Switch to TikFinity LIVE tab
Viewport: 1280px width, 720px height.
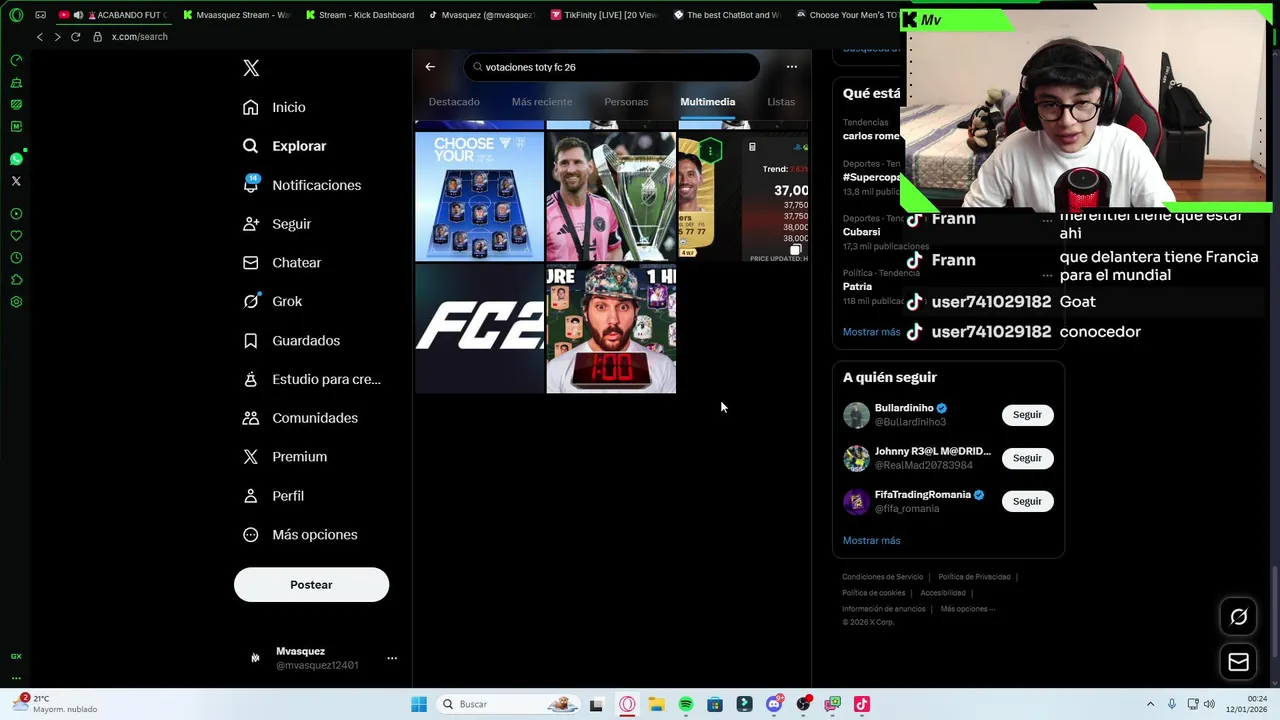[x=604, y=15]
